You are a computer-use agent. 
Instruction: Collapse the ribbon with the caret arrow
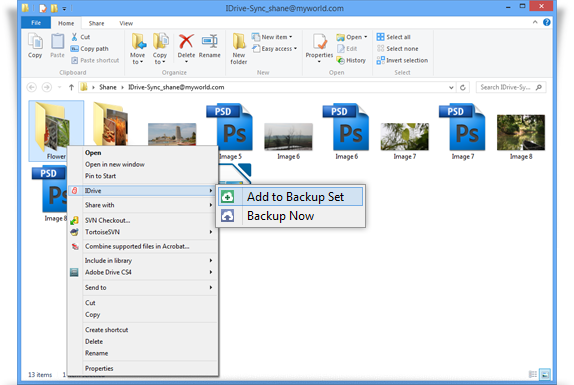point(535,22)
